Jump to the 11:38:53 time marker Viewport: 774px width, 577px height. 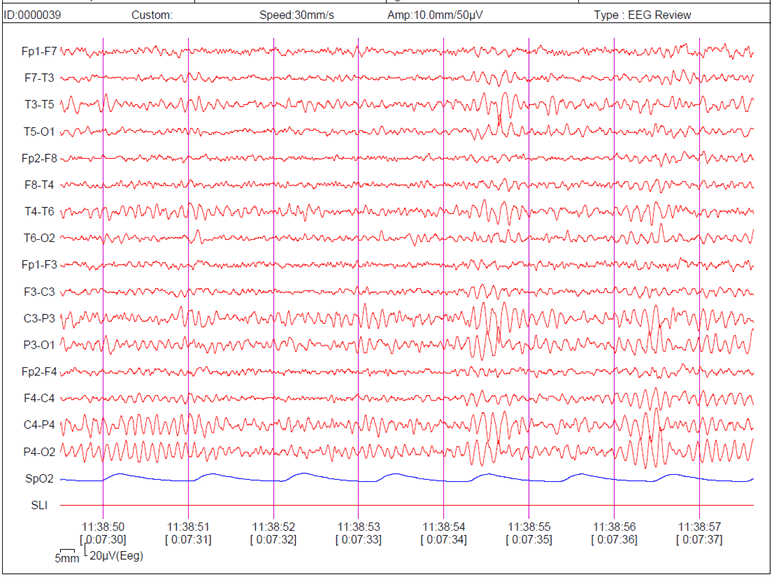click(359, 527)
